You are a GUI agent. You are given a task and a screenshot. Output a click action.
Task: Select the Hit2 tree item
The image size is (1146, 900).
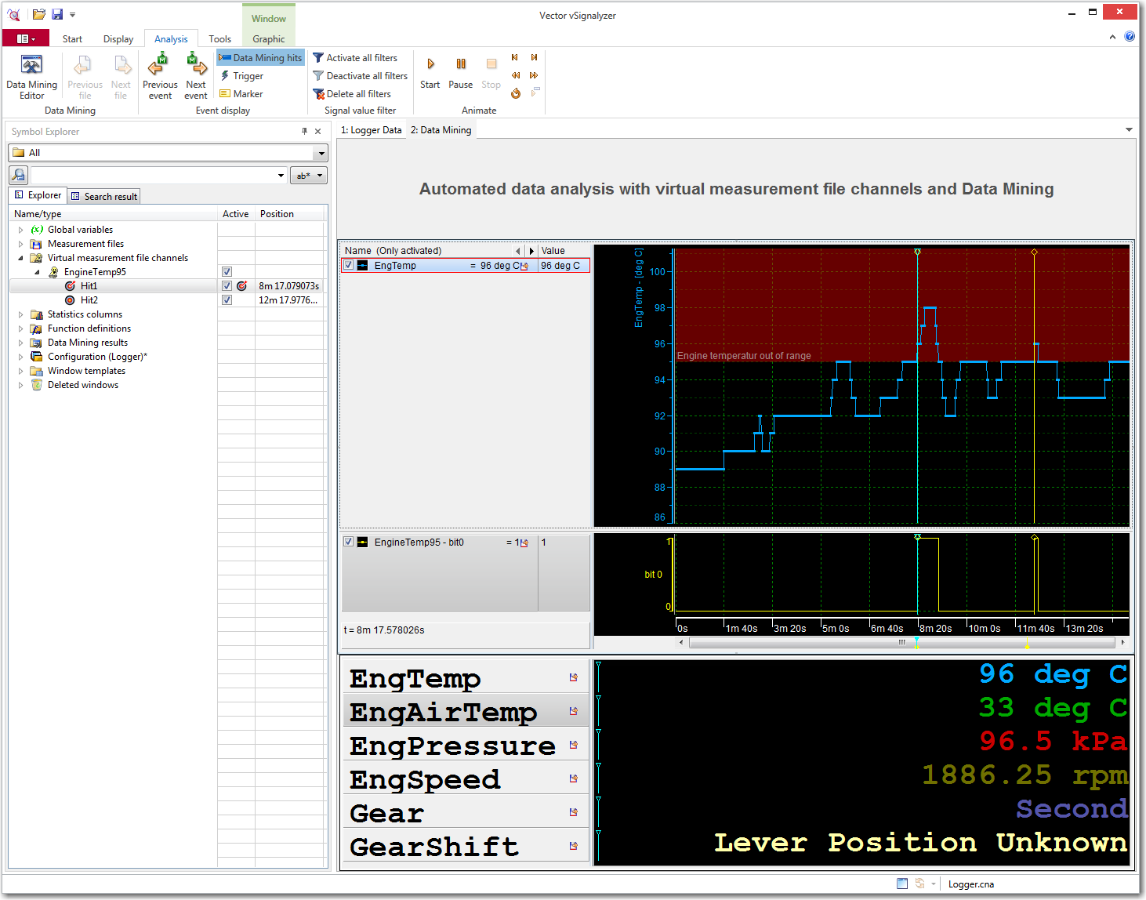click(x=89, y=300)
